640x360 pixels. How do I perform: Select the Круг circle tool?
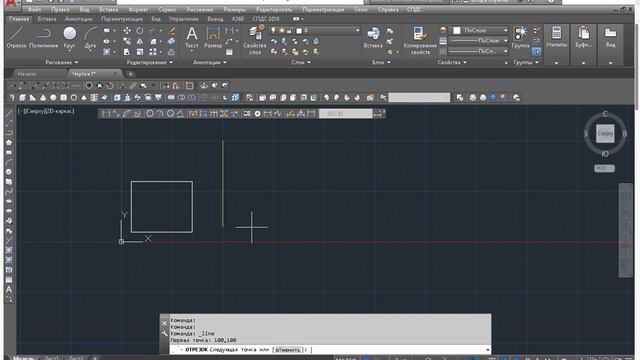tap(69, 38)
